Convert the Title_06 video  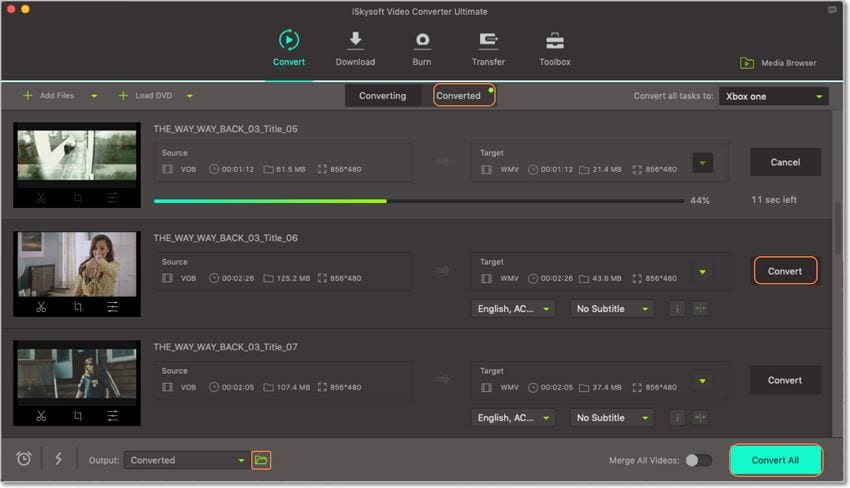(785, 271)
